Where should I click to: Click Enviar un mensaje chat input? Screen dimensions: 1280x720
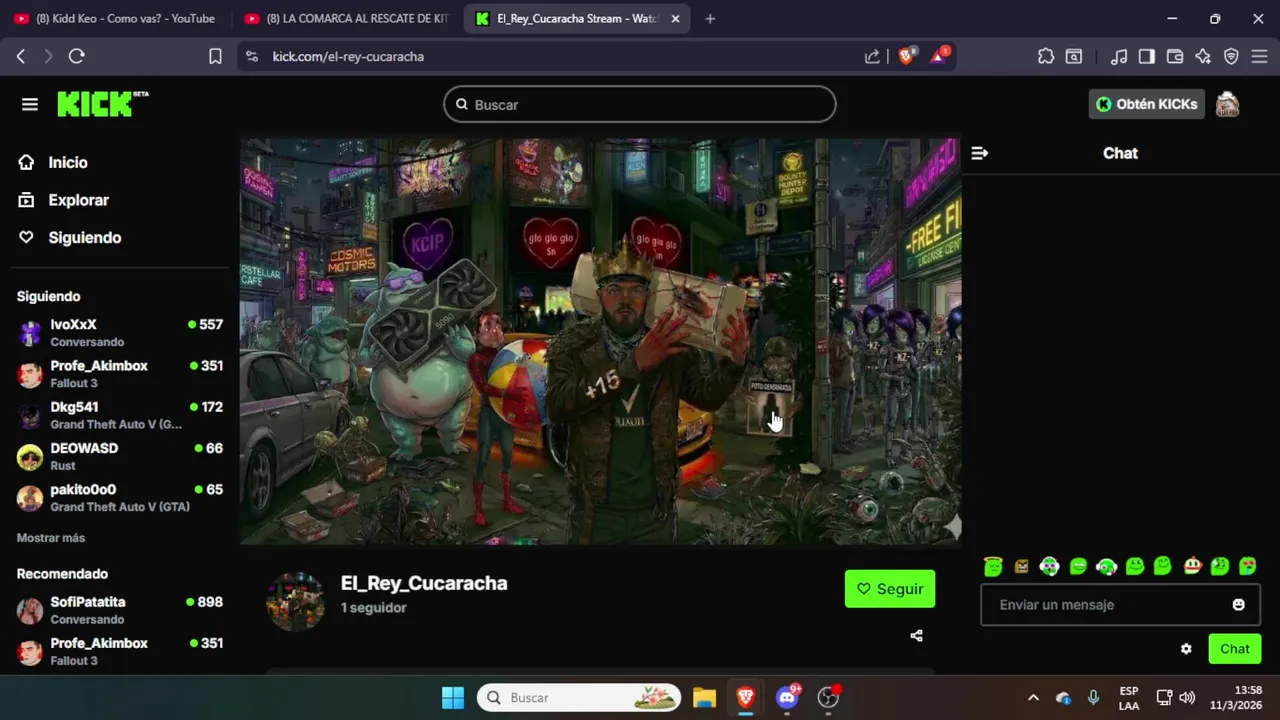point(1120,605)
